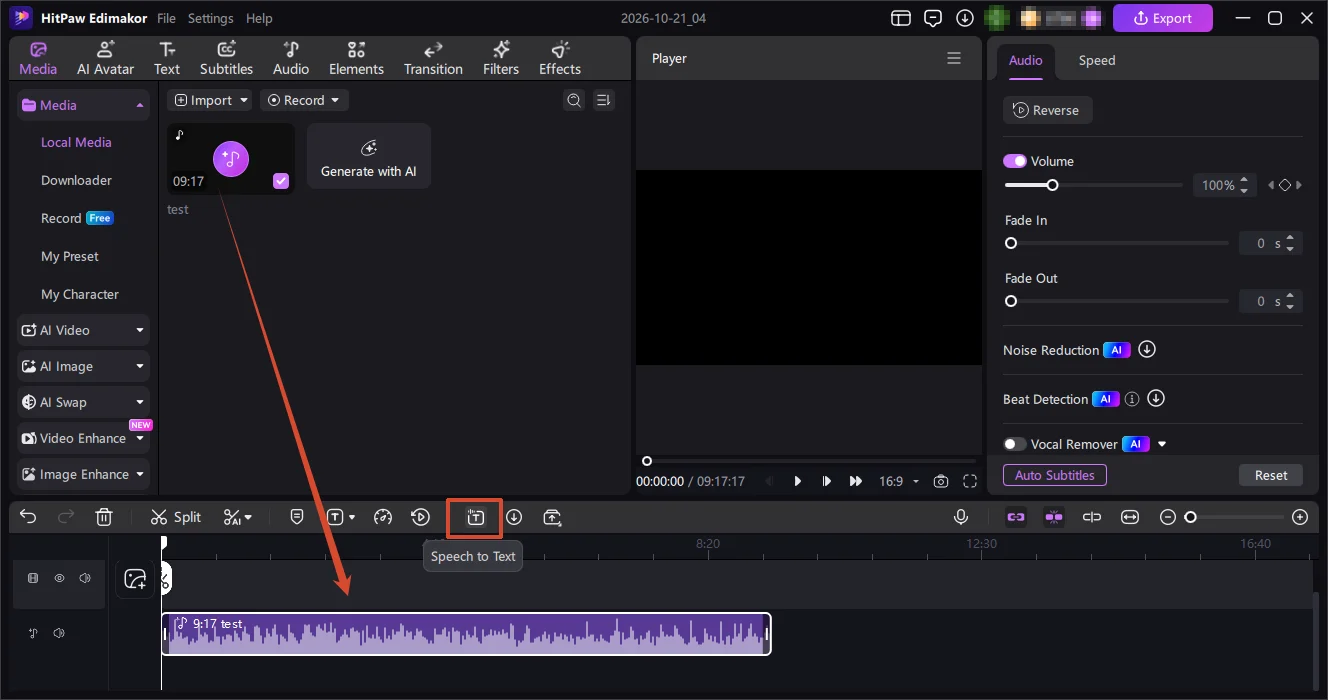1328x700 pixels.
Task: Open the Settings menu
Action: pos(210,18)
